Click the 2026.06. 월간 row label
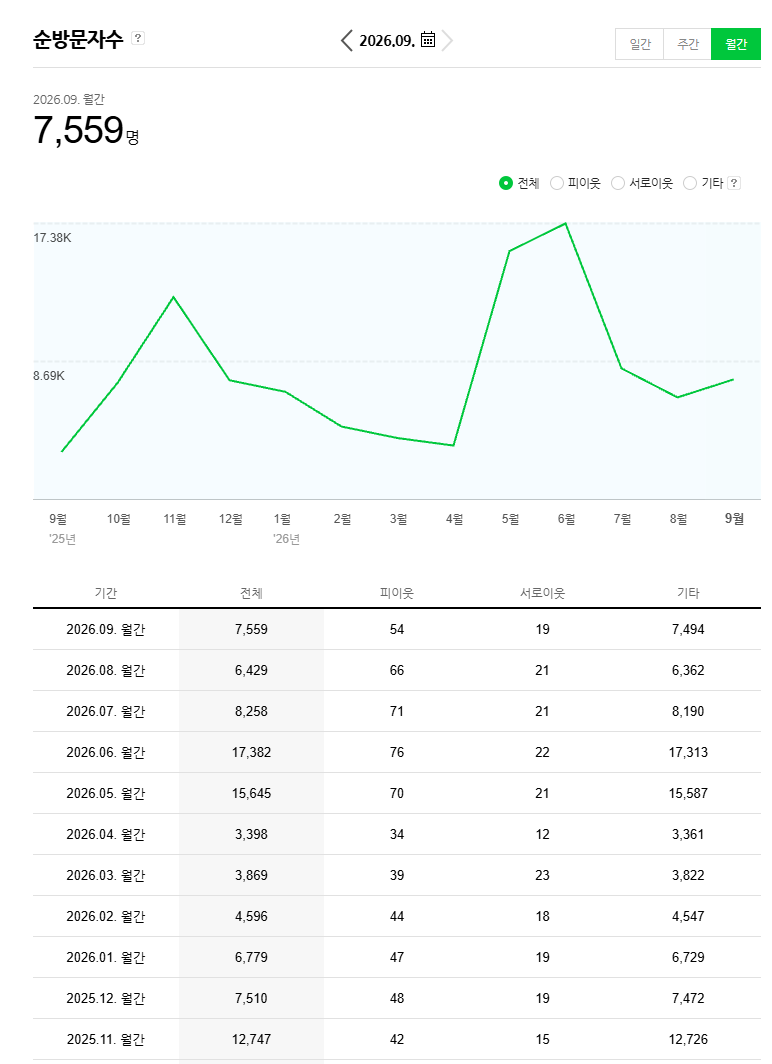772x1064 pixels. coord(106,753)
